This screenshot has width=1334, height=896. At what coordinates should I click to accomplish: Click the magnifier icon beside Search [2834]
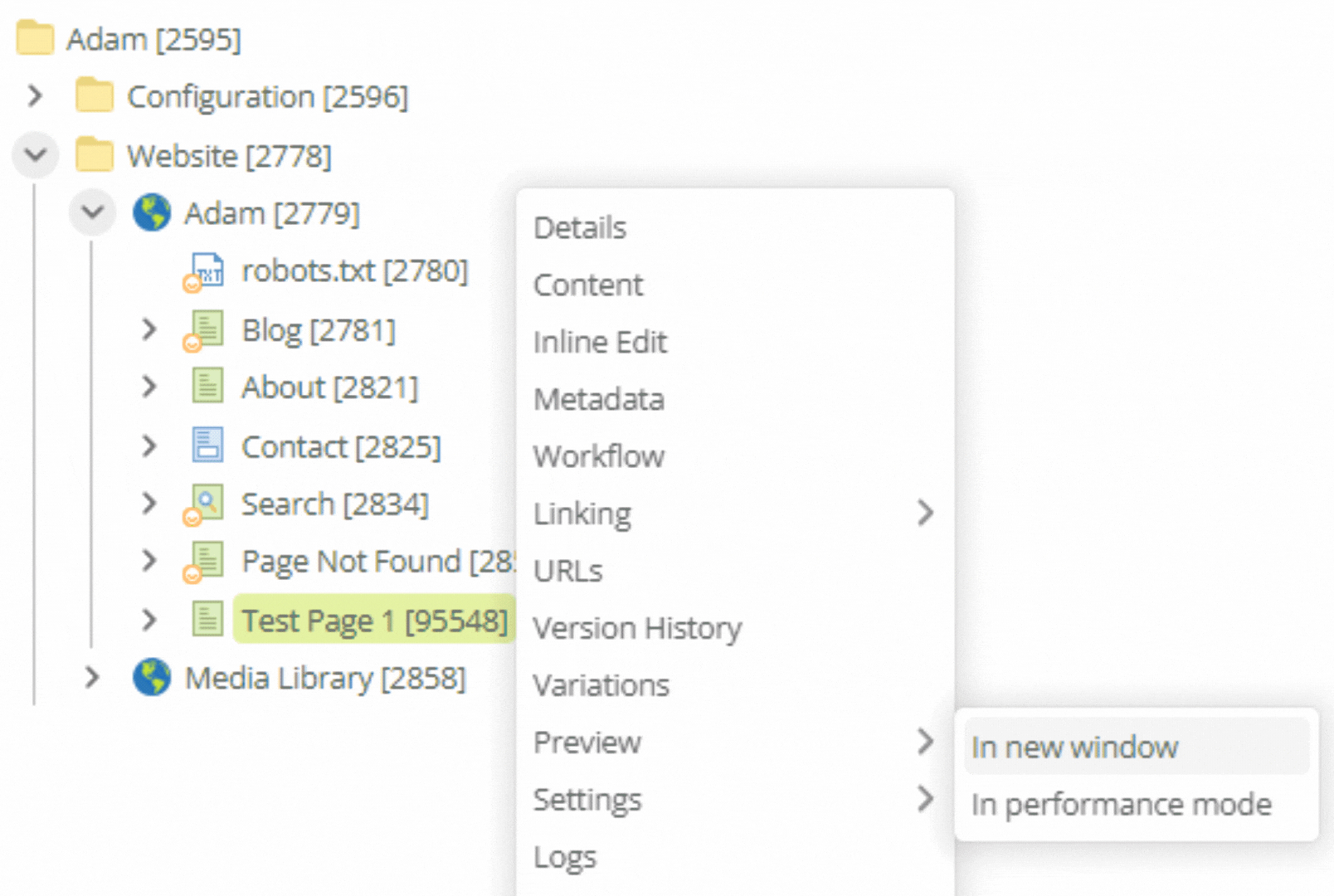pyautogui.click(x=207, y=502)
